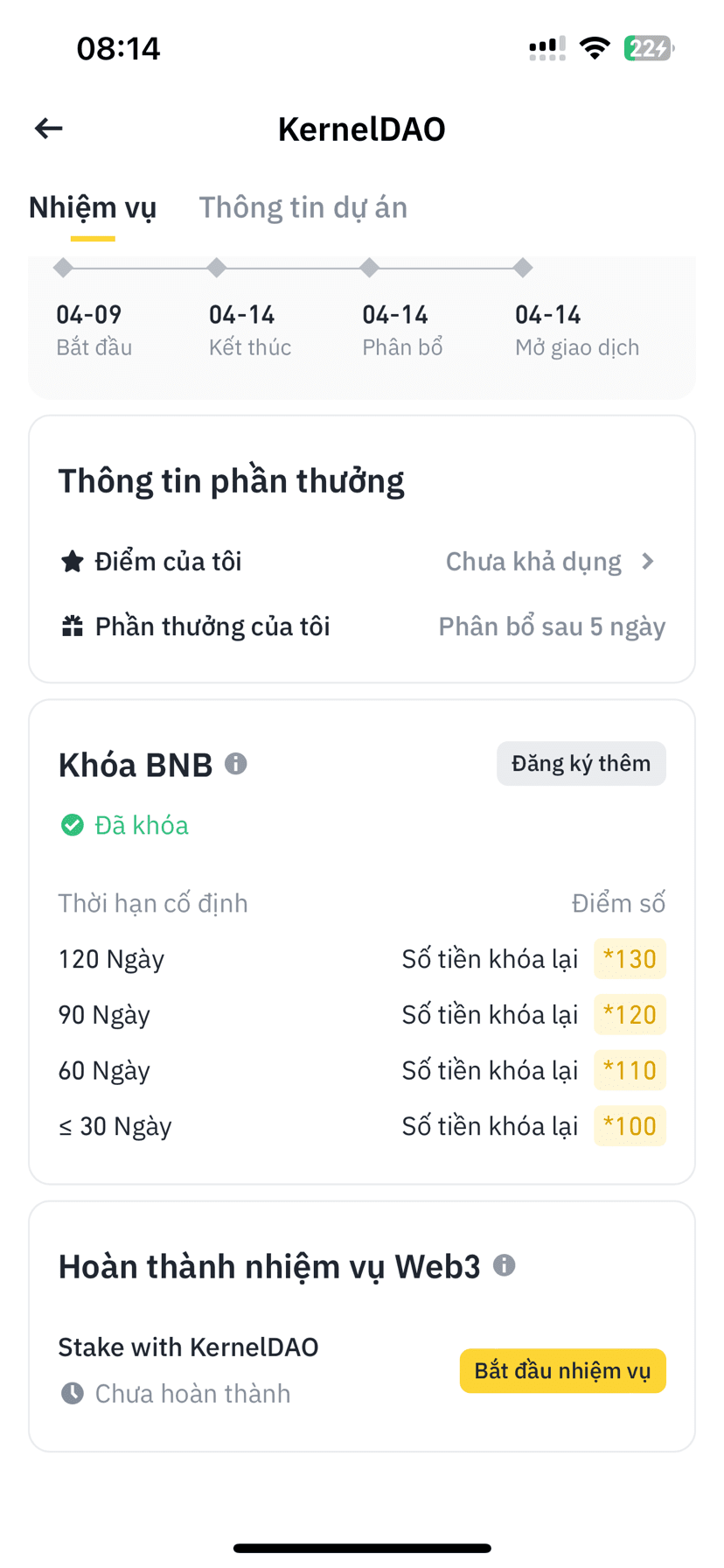
Task: Select the 04-09 Bắt đầu timeline marker
Action: [63, 268]
